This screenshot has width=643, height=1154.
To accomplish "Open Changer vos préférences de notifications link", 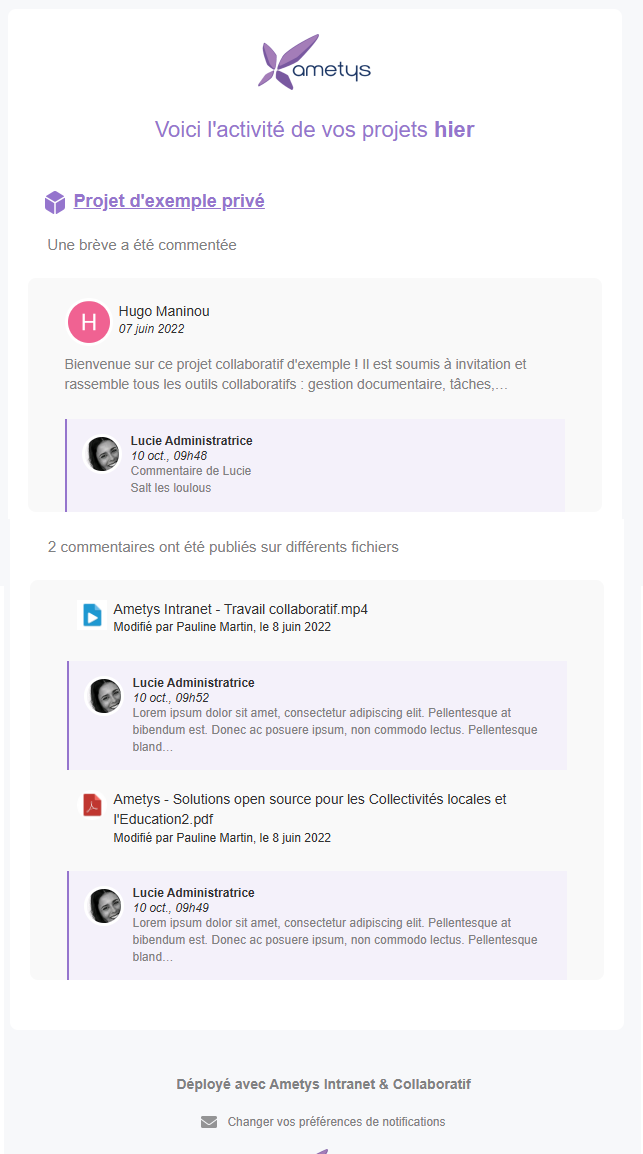I will 336,1122.
